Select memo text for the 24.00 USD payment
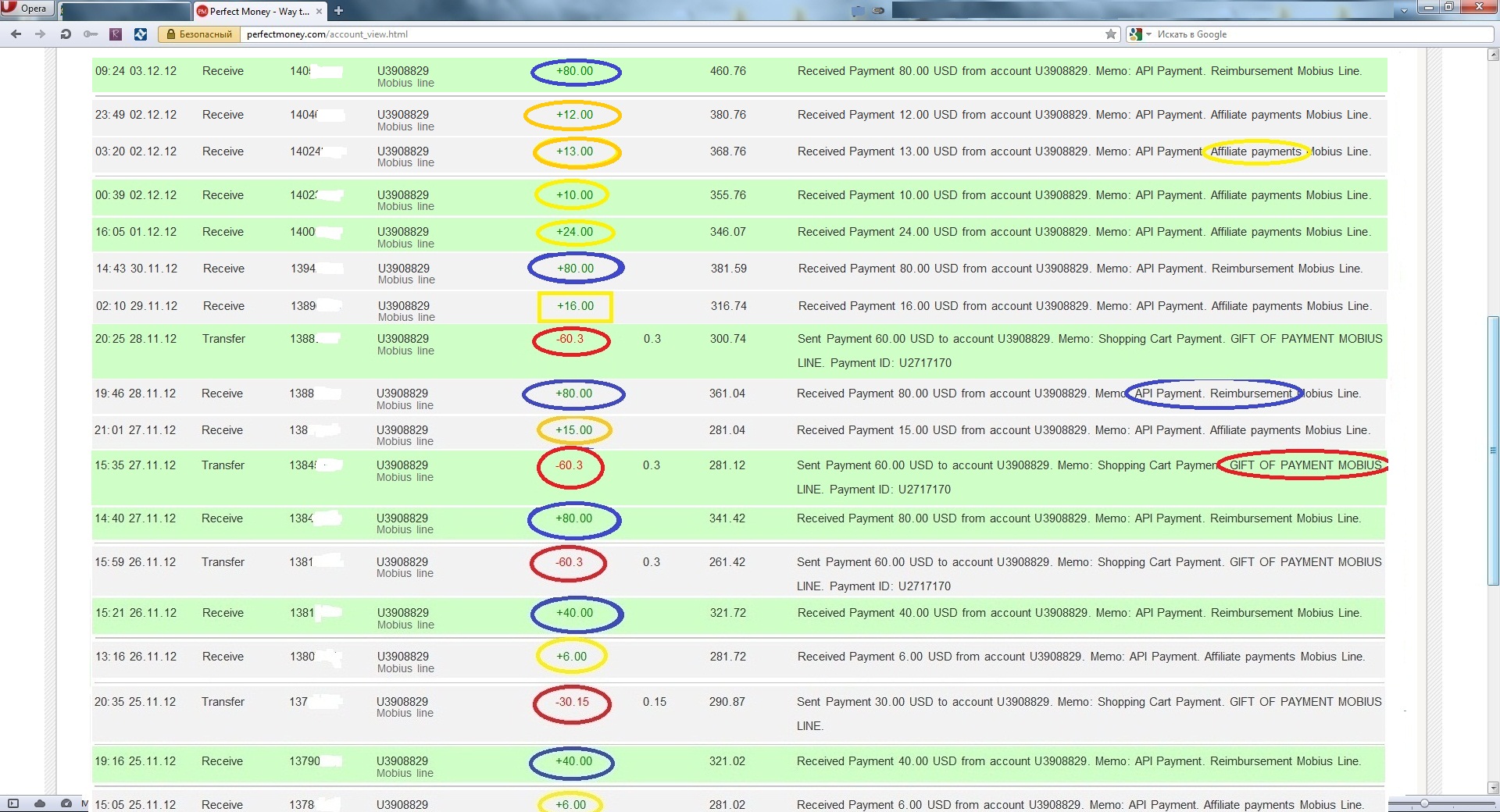This screenshot has height=812, width=1500. pyautogui.click(x=1084, y=232)
